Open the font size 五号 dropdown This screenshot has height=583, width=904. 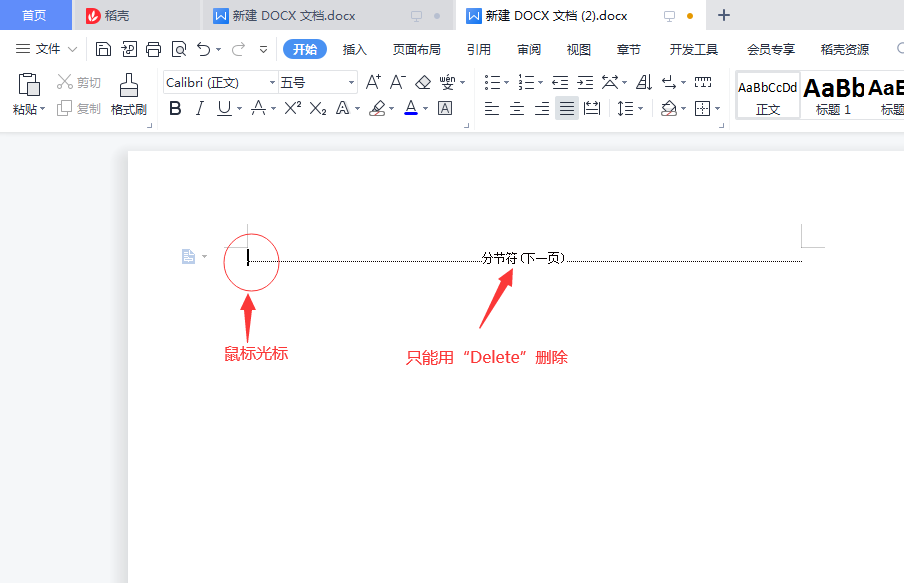click(351, 82)
